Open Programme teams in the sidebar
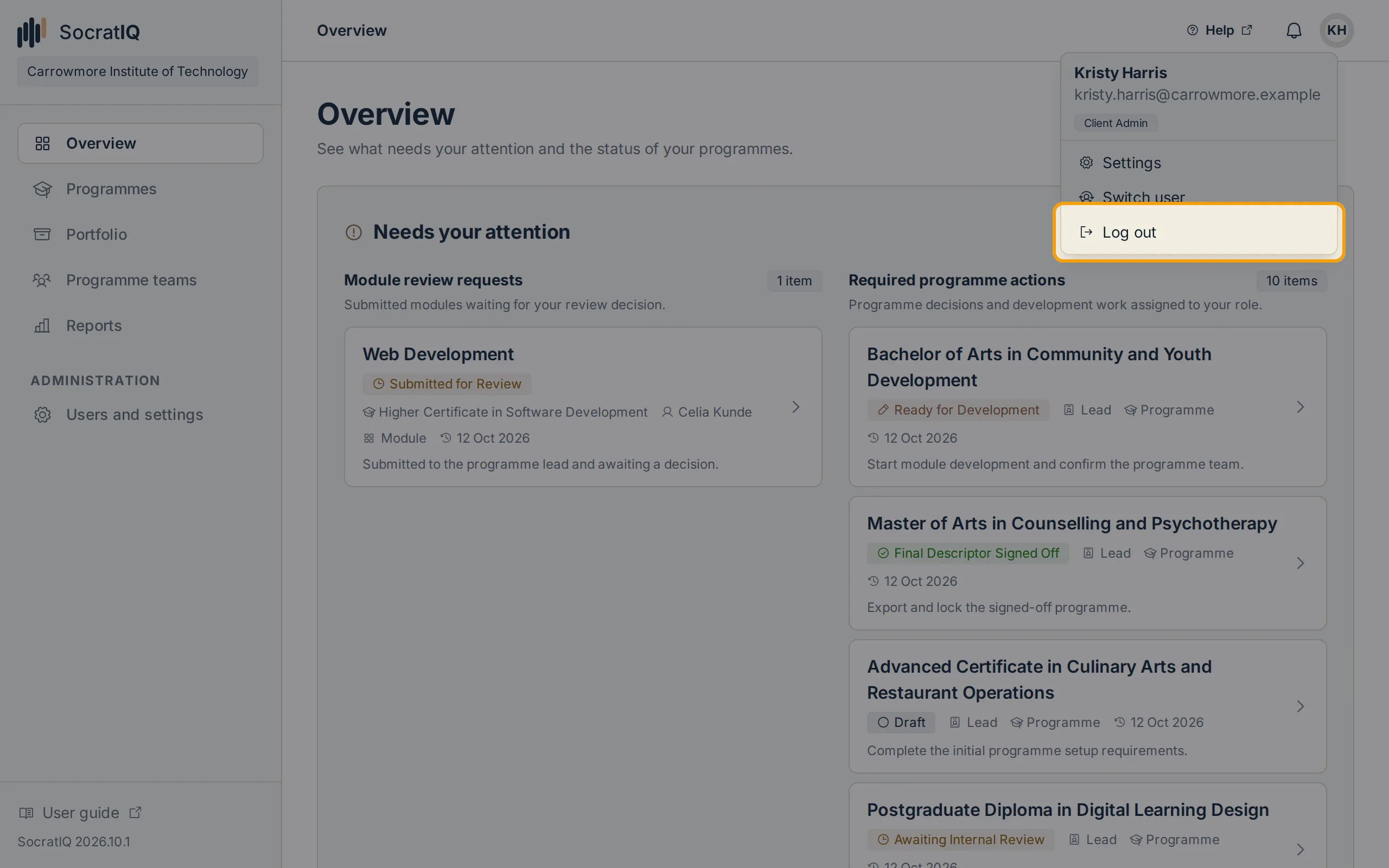 tap(141, 280)
